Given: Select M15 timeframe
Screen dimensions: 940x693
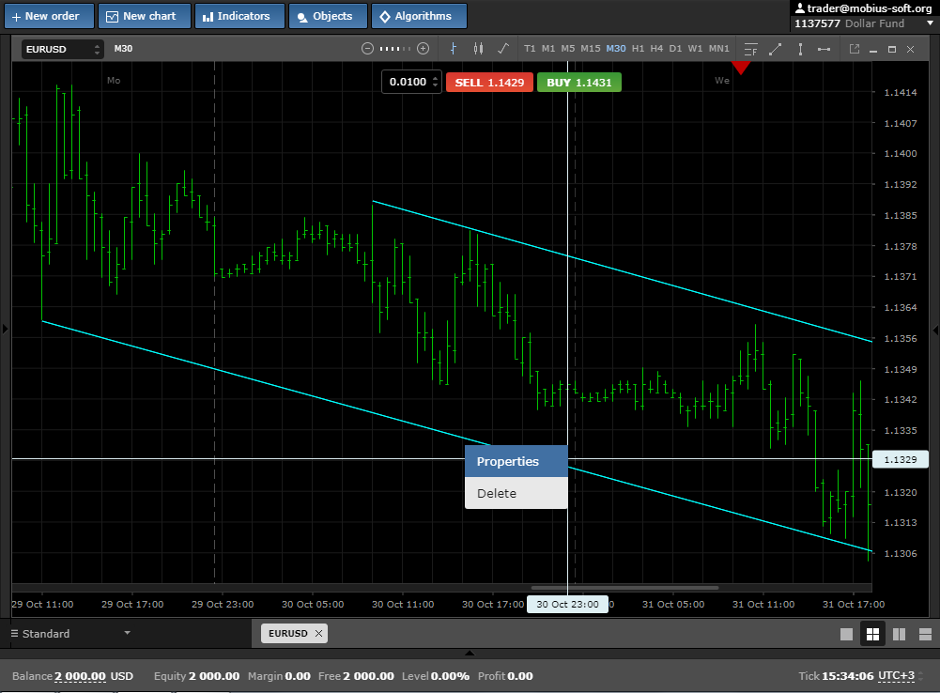Looking at the screenshot, I should 590,49.
